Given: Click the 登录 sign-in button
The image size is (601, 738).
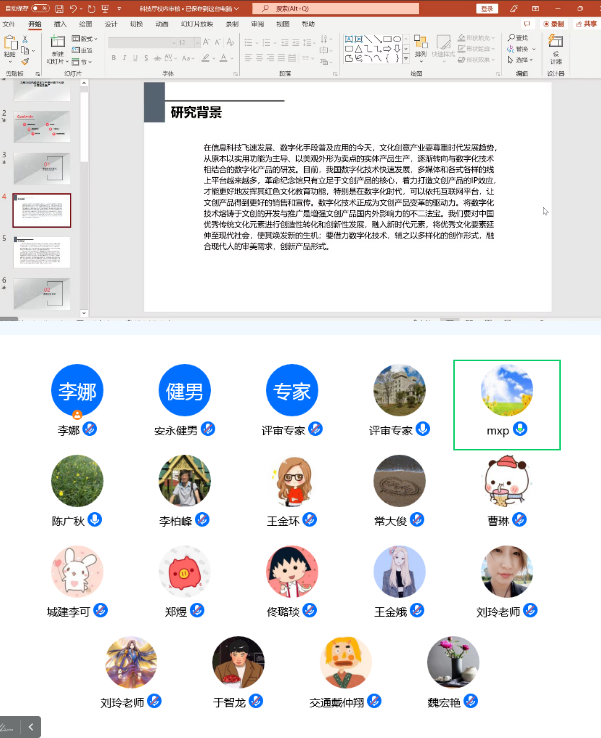Looking at the screenshot, I should [487, 8].
